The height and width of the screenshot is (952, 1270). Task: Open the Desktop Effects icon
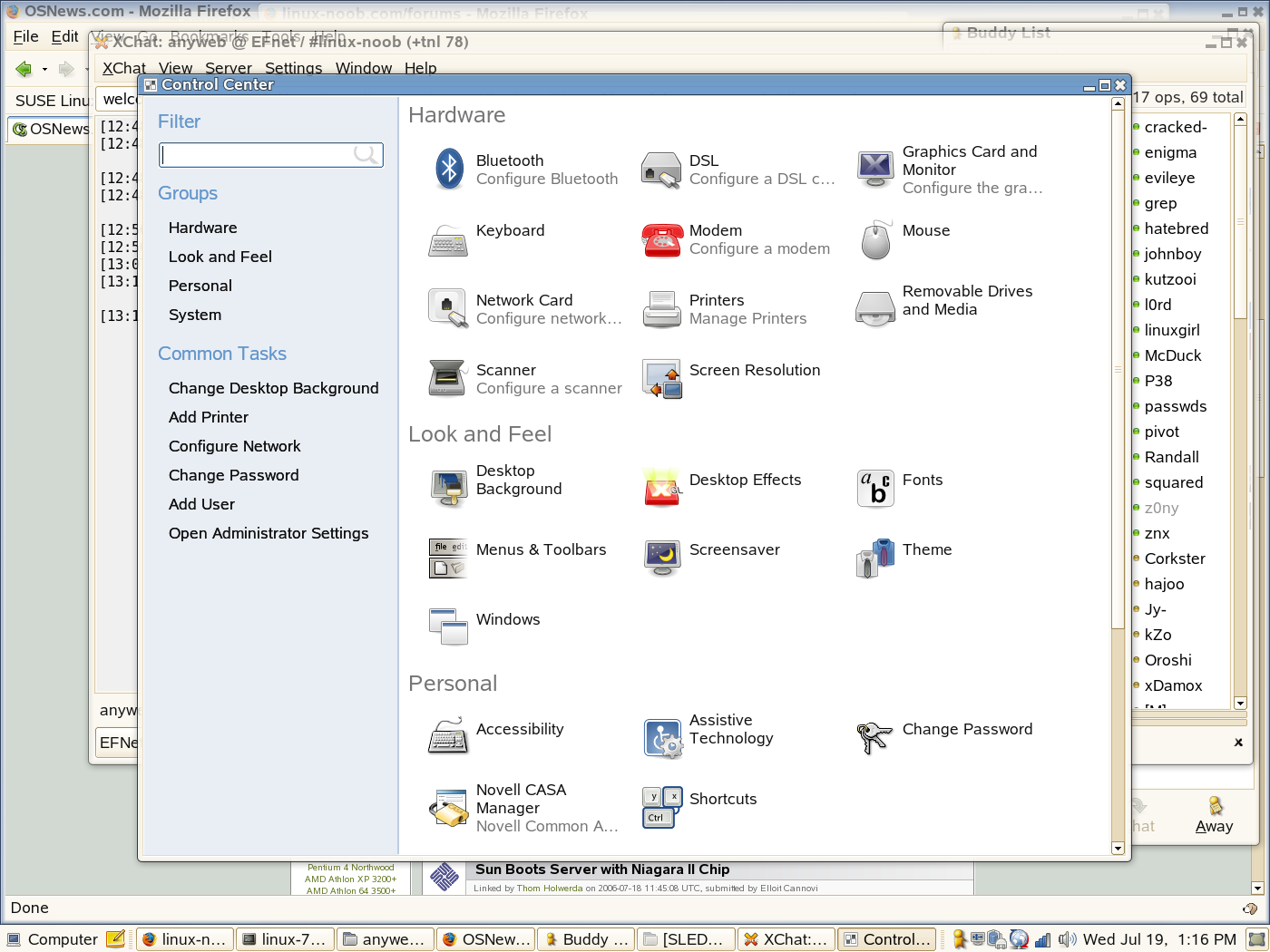coord(661,488)
